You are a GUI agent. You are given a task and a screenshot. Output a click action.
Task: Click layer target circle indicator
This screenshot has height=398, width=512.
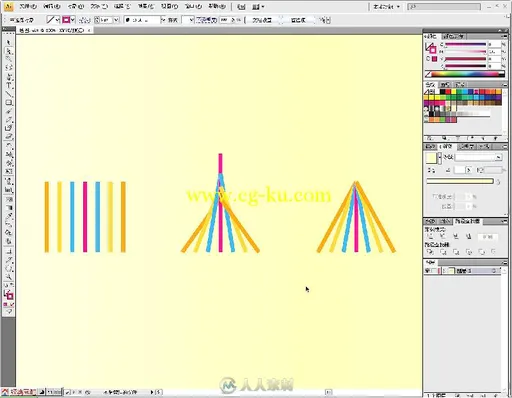coord(494,271)
